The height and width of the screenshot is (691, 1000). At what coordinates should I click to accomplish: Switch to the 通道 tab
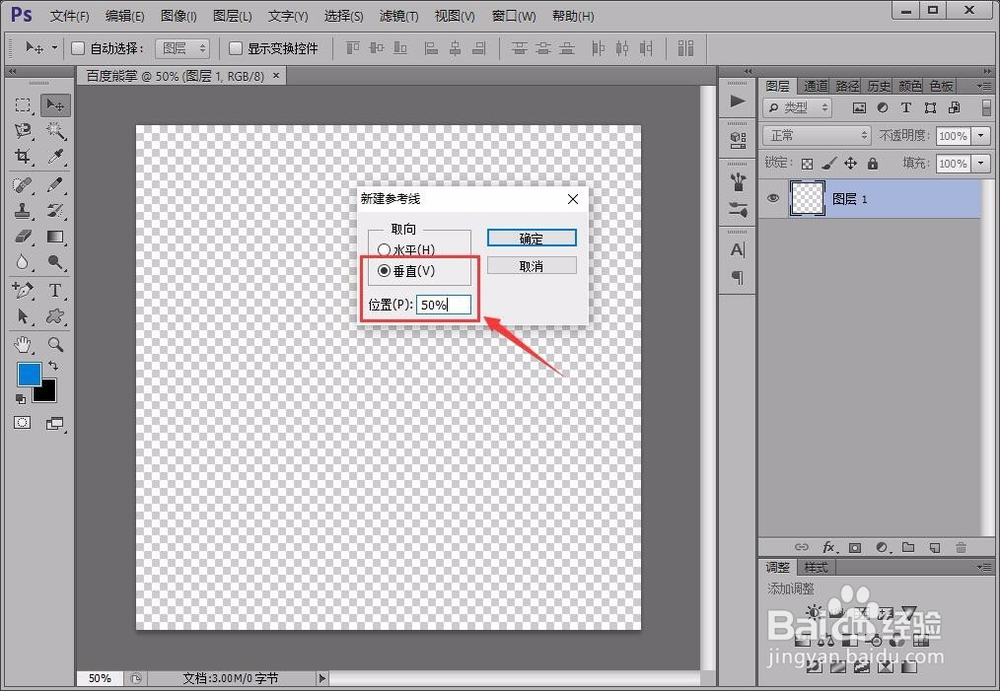815,86
